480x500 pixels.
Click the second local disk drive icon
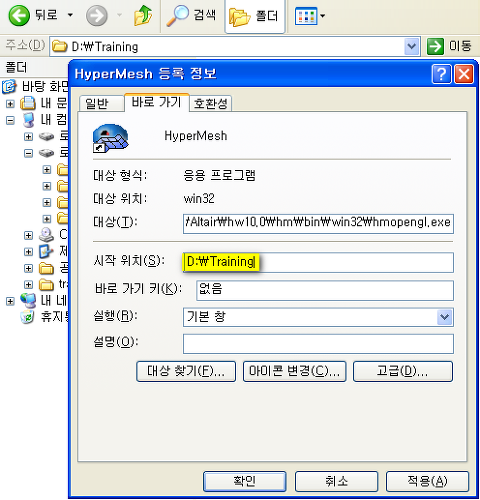(47, 153)
